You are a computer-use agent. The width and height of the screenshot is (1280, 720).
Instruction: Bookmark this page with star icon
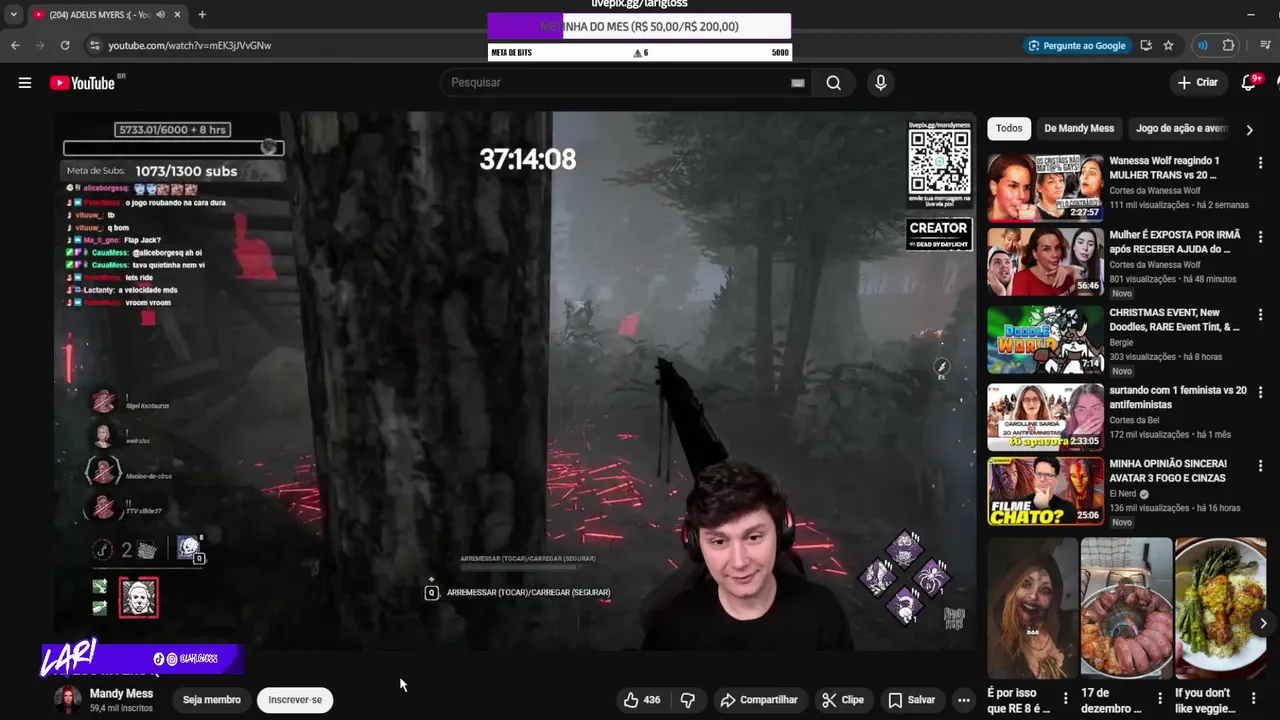point(1168,45)
